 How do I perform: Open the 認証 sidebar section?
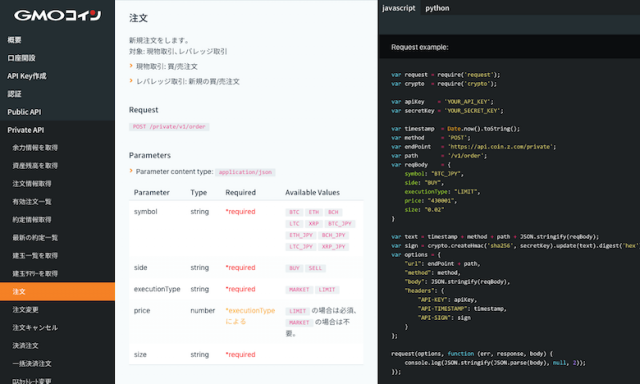14,94
